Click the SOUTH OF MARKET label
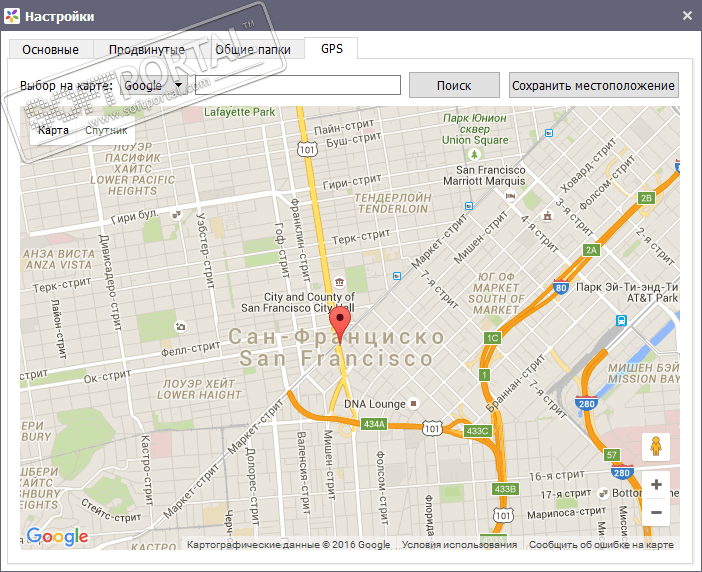The image size is (702, 572). pyautogui.click(x=496, y=304)
